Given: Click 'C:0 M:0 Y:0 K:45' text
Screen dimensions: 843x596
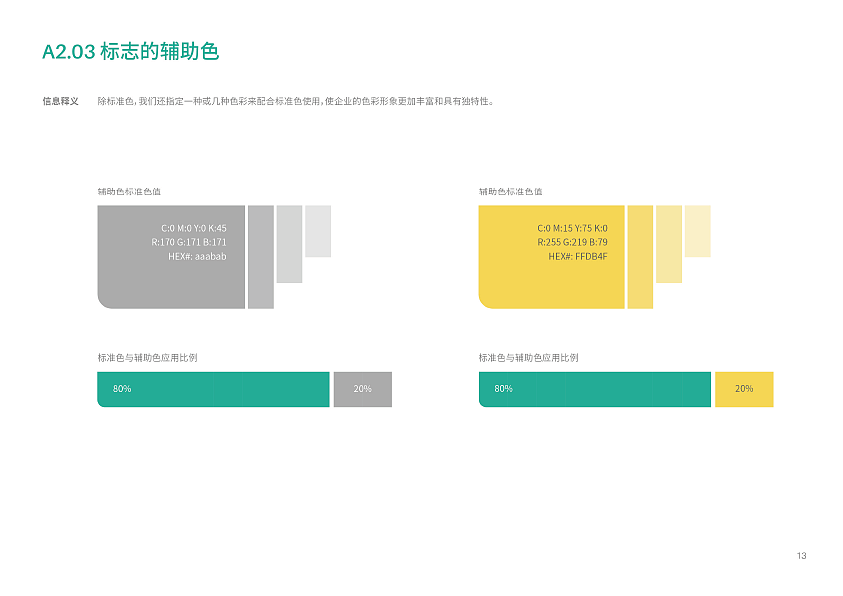Looking at the screenshot, I should [x=194, y=228].
